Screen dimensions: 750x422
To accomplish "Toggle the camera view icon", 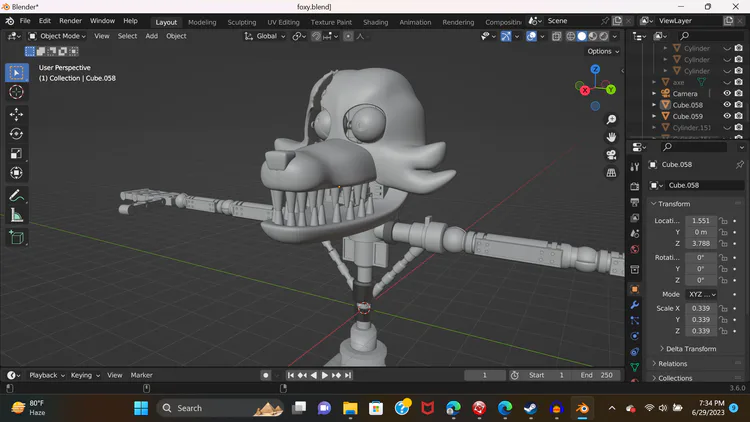I will pos(611,155).
